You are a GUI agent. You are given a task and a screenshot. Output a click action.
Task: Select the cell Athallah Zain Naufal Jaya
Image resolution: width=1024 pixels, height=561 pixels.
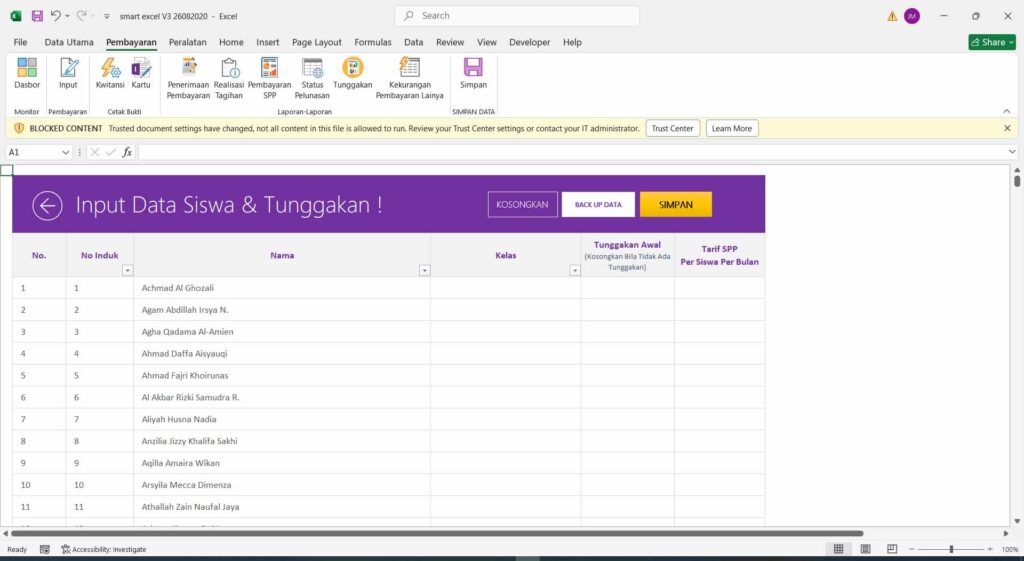[282, 507]
